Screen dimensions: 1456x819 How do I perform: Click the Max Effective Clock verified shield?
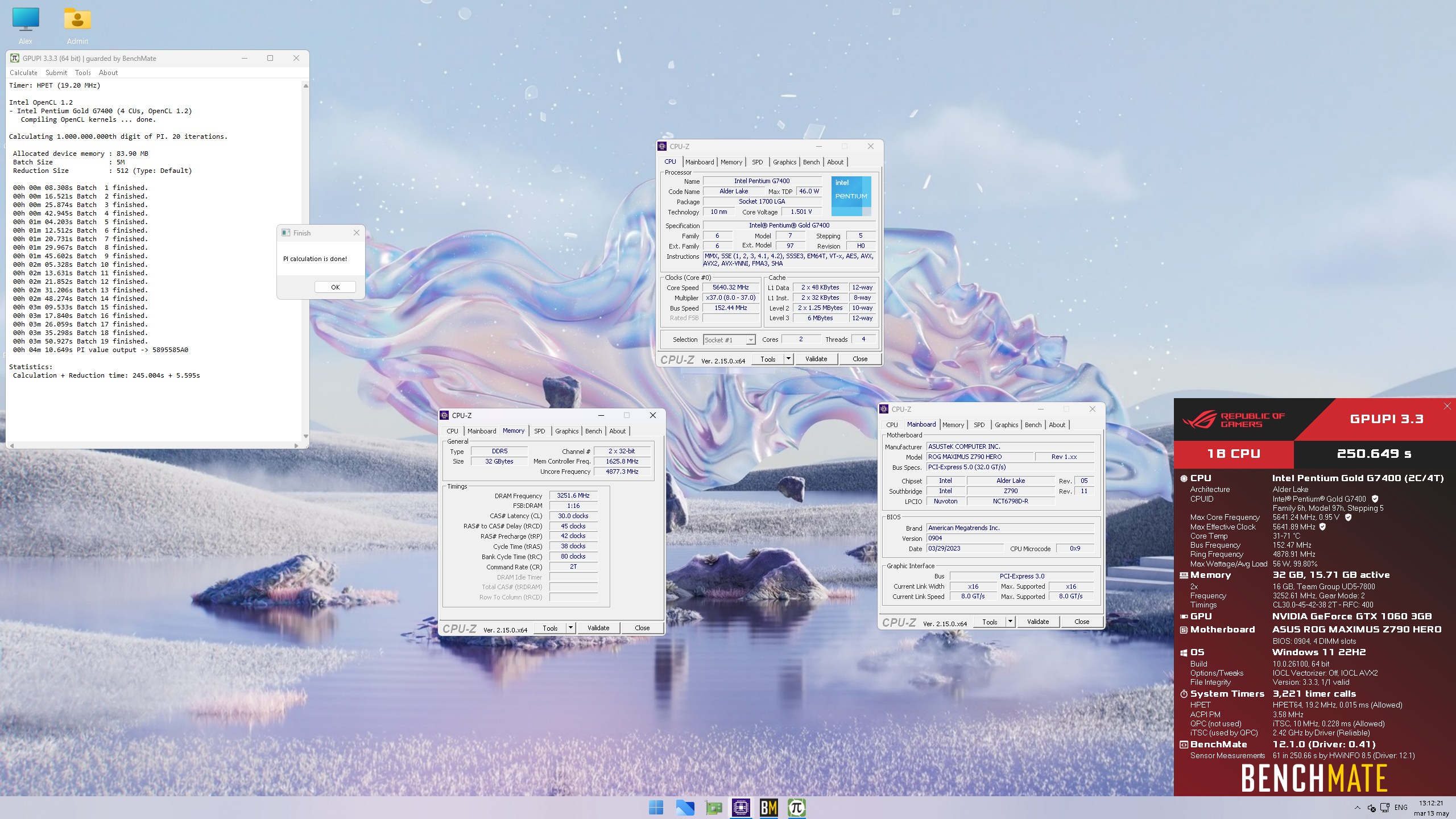coord(1322,527)
